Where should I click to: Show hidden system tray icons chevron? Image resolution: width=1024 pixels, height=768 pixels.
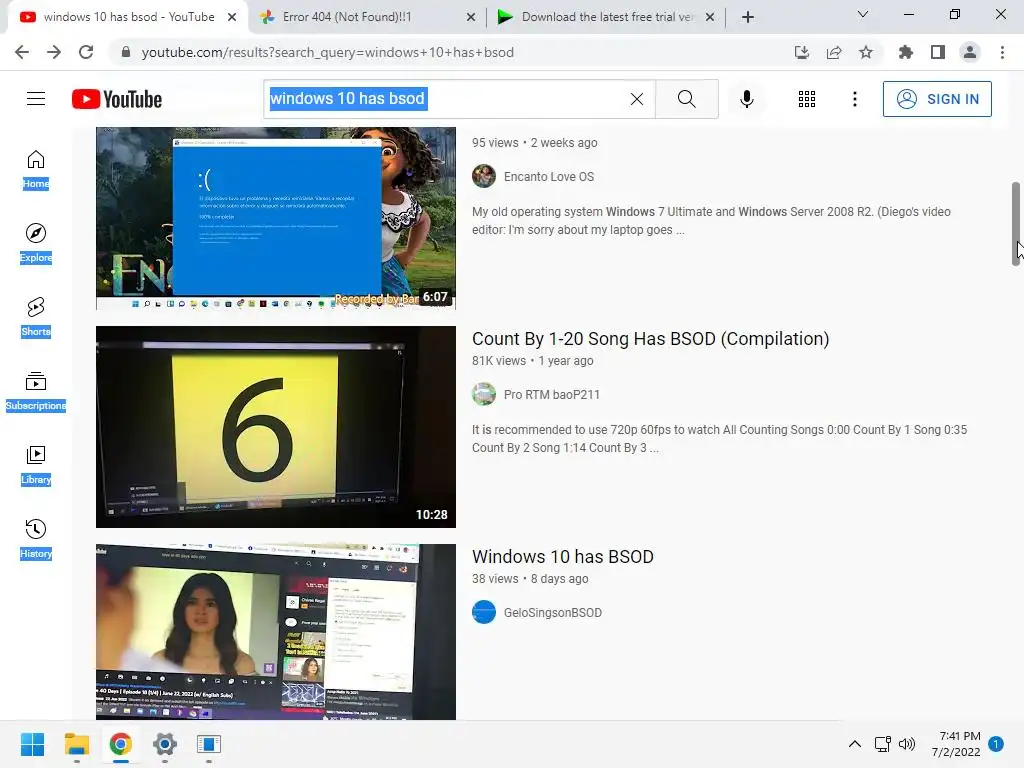[854, 744]
